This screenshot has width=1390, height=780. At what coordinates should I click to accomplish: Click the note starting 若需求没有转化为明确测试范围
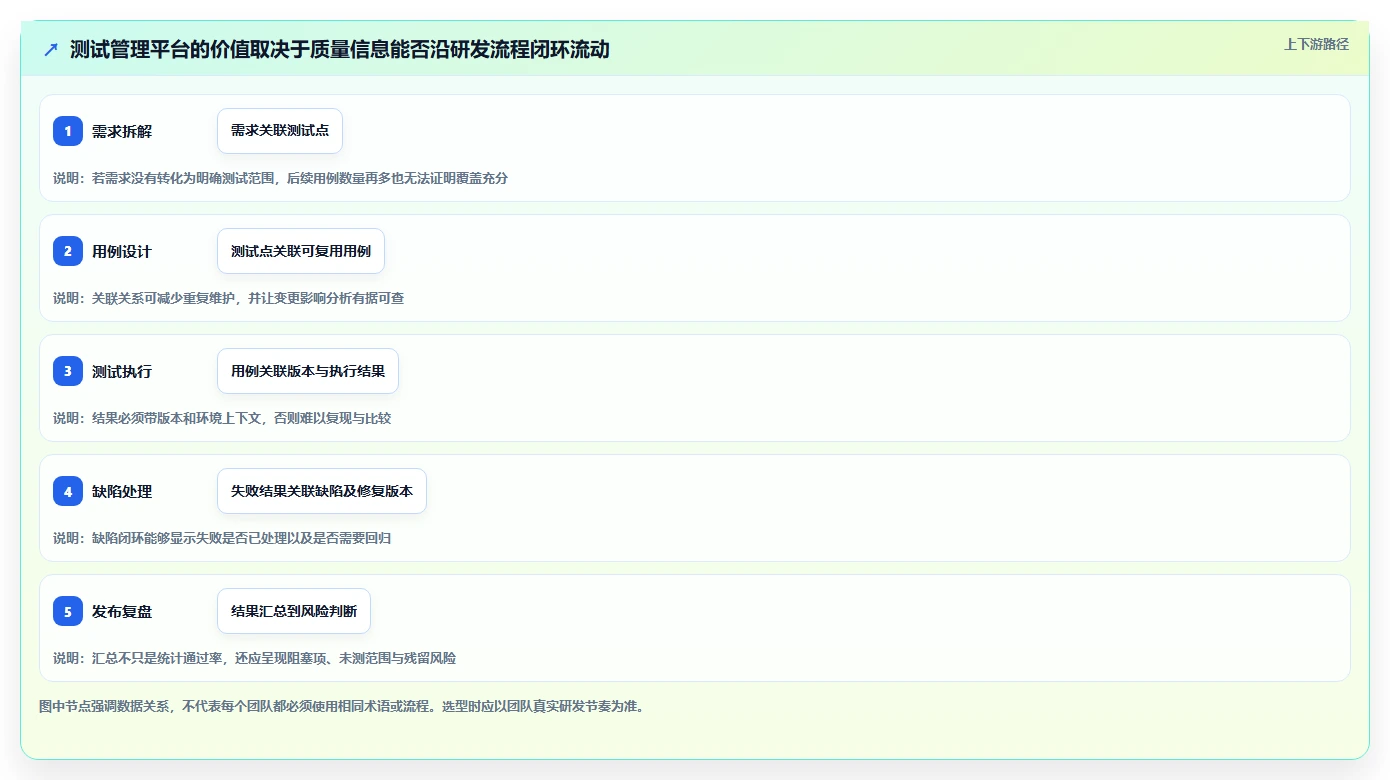coord(281,178)
